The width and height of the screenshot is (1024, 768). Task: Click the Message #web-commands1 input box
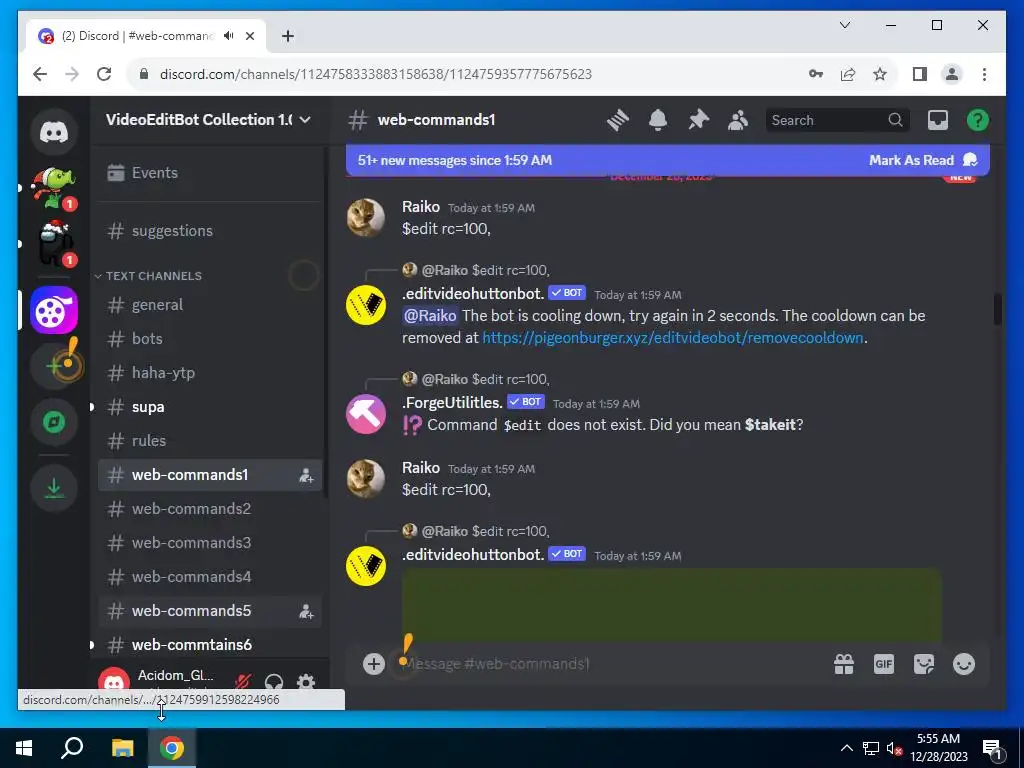click(607, 664)
